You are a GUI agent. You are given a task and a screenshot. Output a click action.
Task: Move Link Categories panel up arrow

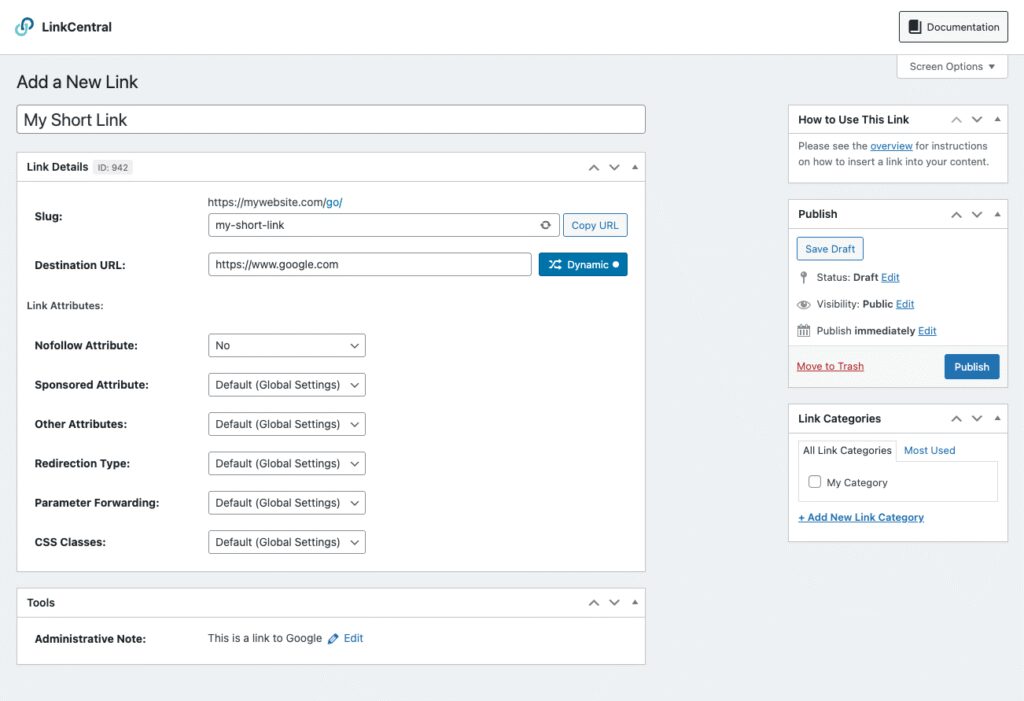coord(956,419)
